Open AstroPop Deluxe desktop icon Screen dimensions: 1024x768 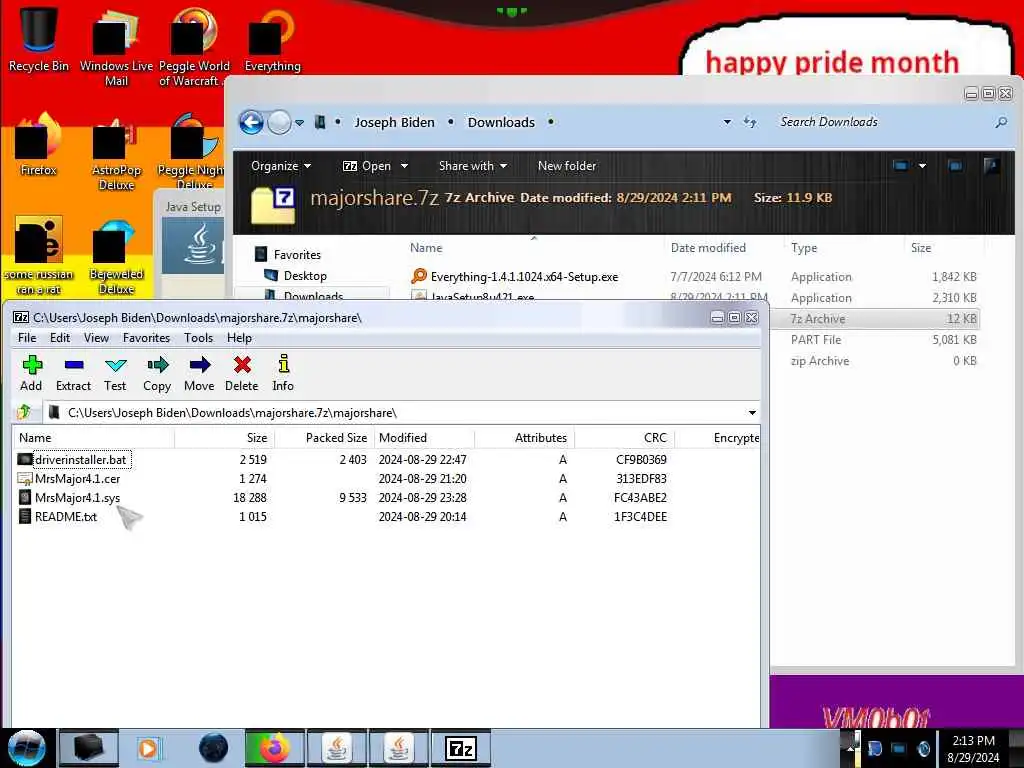(x=116, y=153)
